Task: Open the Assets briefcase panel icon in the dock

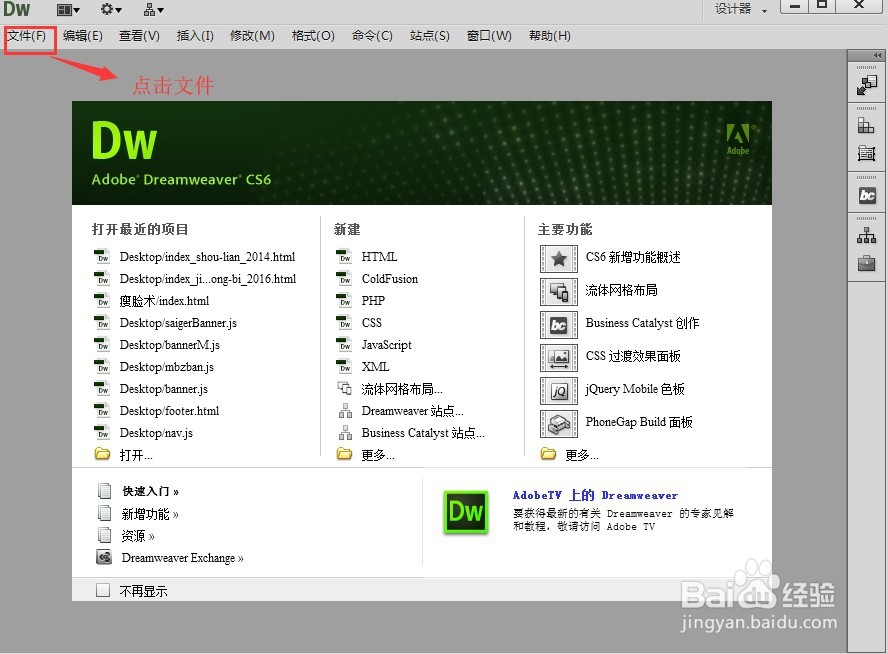Action: point(866,263)
